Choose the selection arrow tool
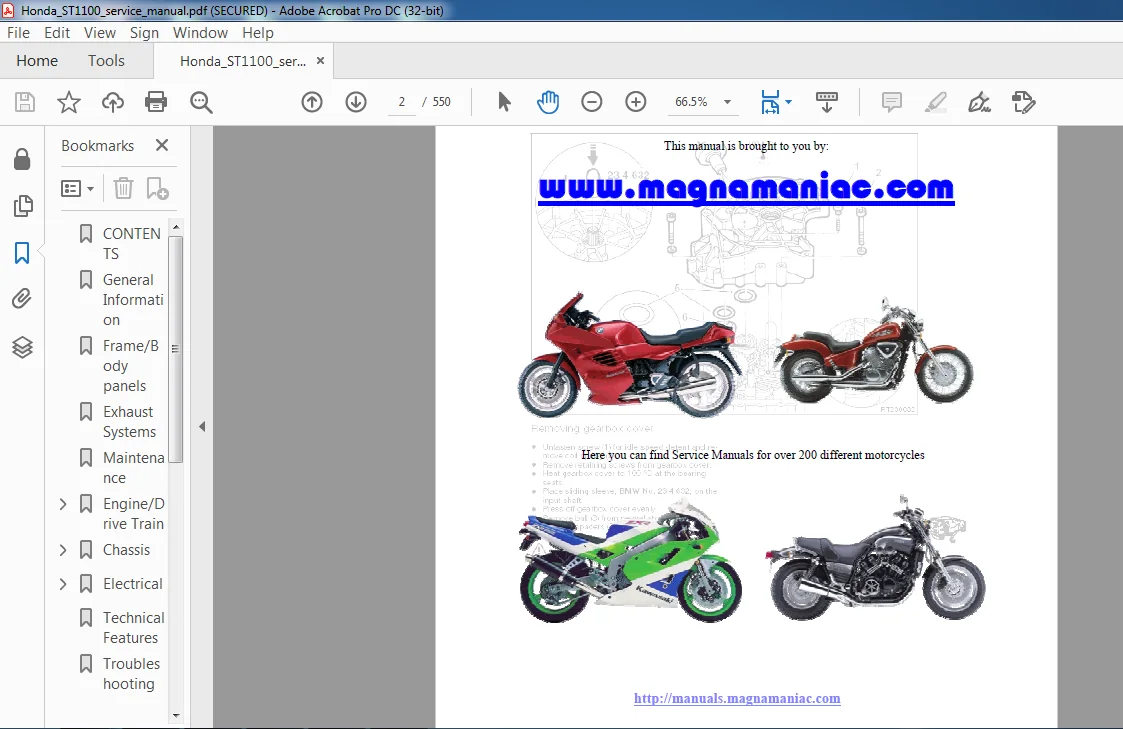 click(x=504, y=102)
